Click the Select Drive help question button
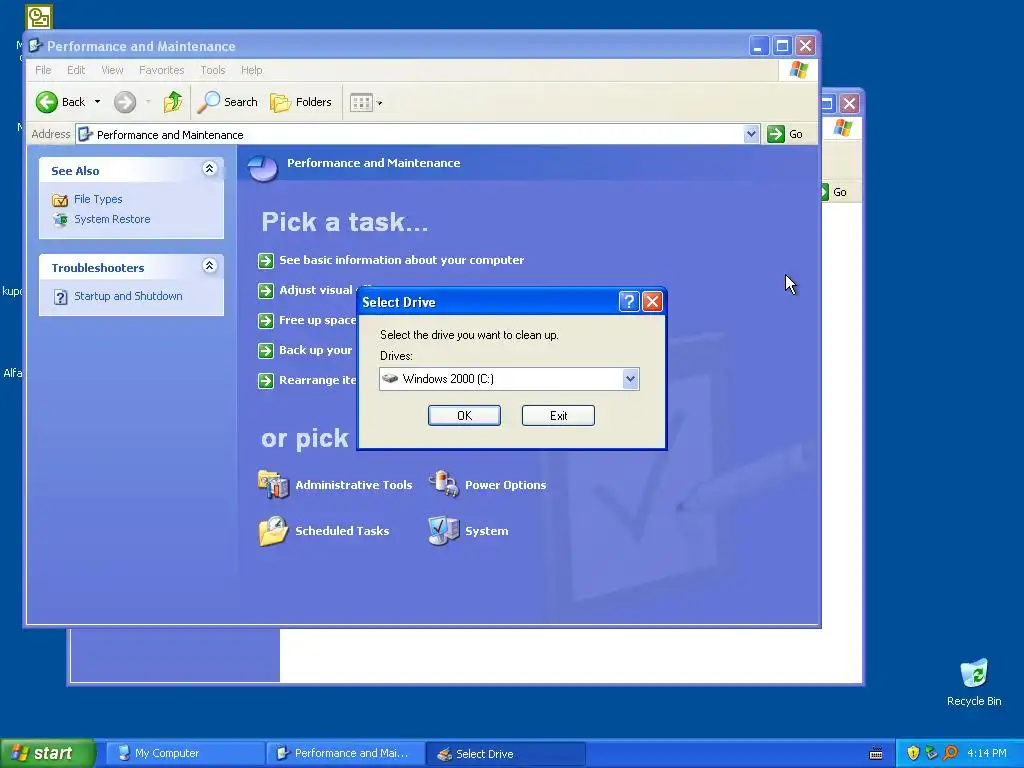The width and height of the screenshot is (1024, 768). tap(628, 302)
